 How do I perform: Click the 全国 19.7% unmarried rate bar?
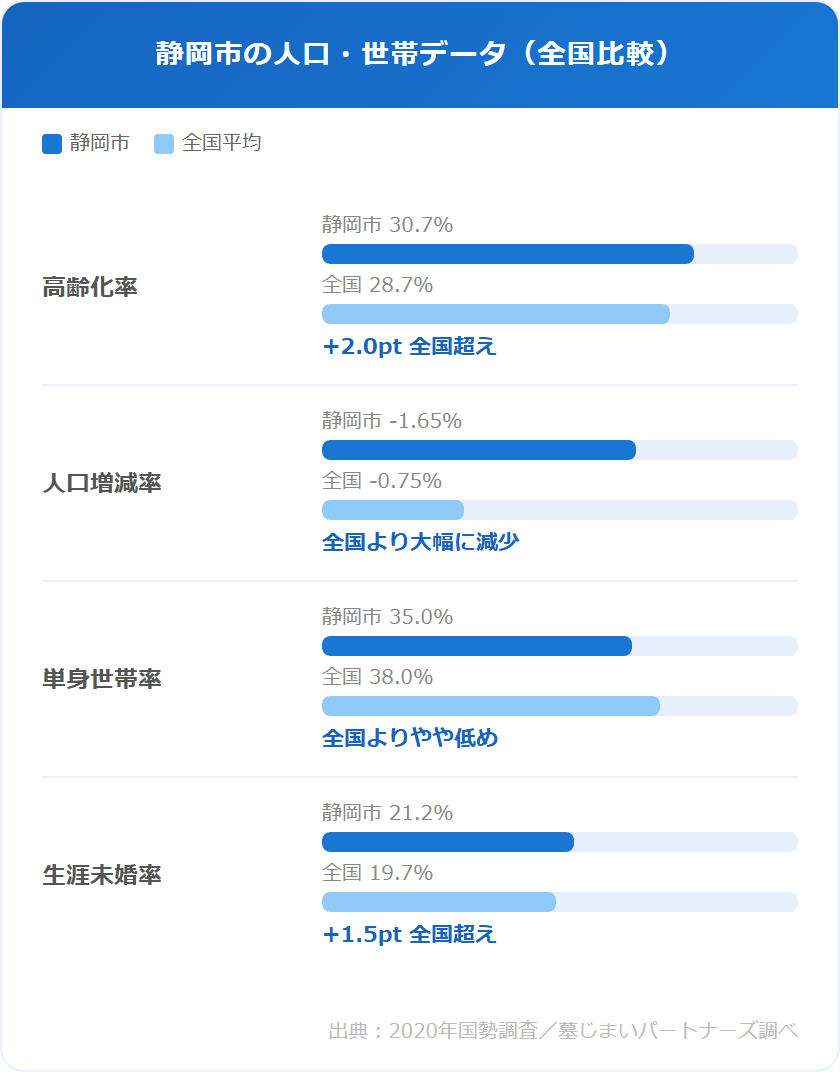(x=438, y=902)
